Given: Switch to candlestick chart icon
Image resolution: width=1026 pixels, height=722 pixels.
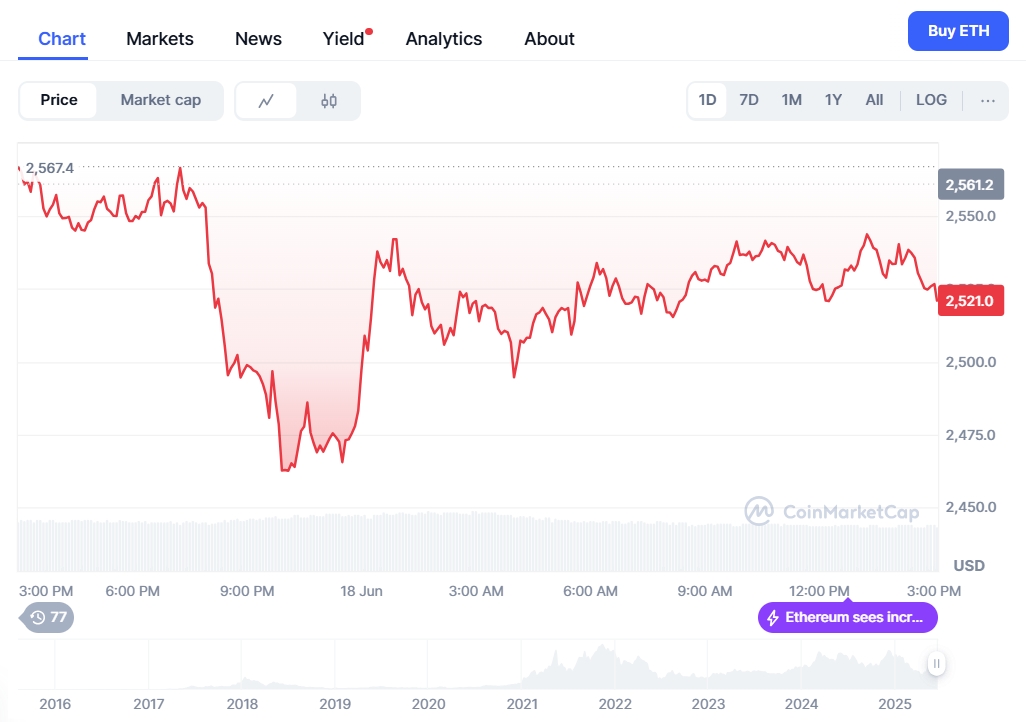Looking at the screenshot, I should (329, 101).
